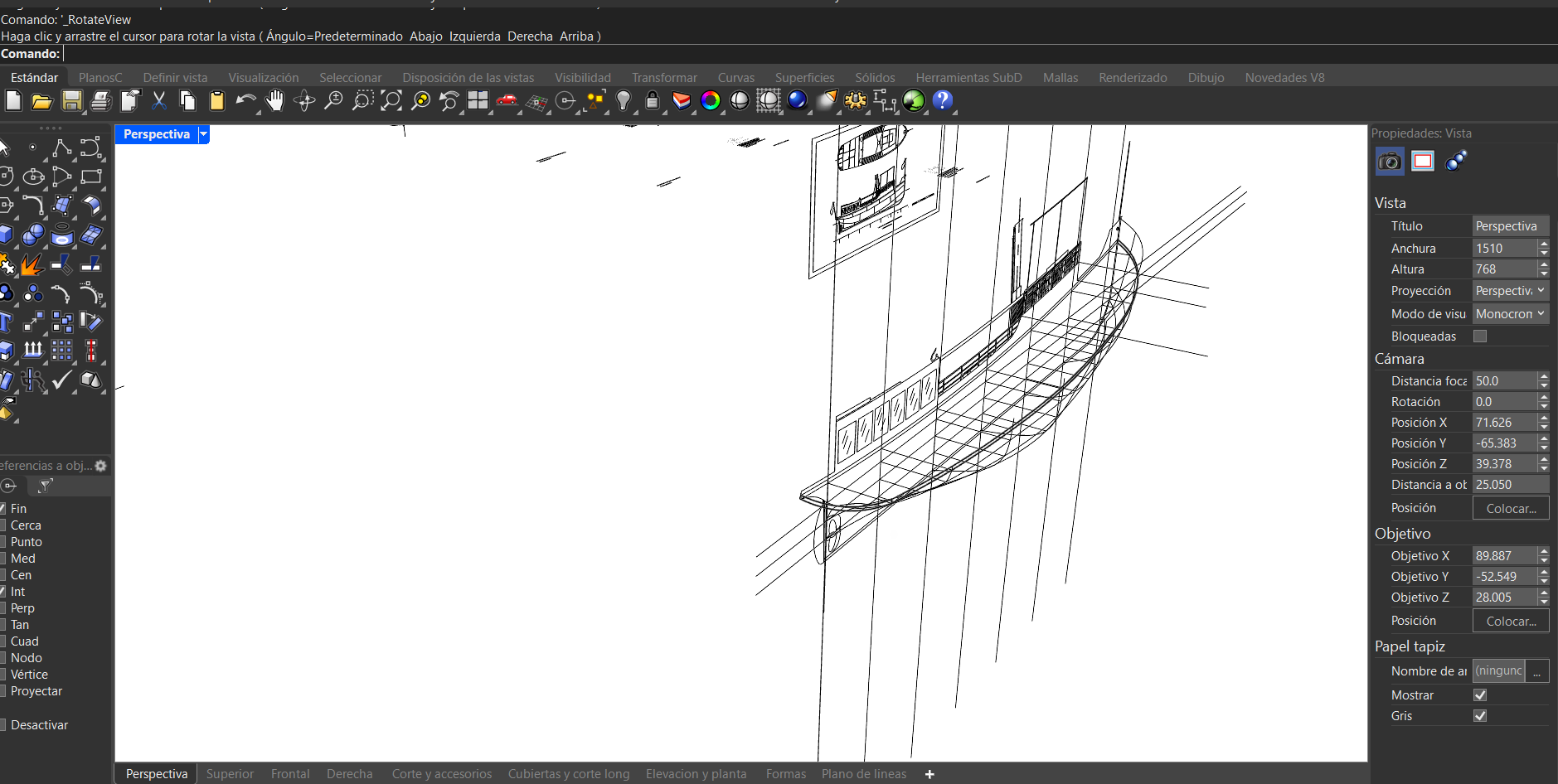Enable the Med object snap
This screenshot has width=1558, height=784.
click(x=3, y=559)
